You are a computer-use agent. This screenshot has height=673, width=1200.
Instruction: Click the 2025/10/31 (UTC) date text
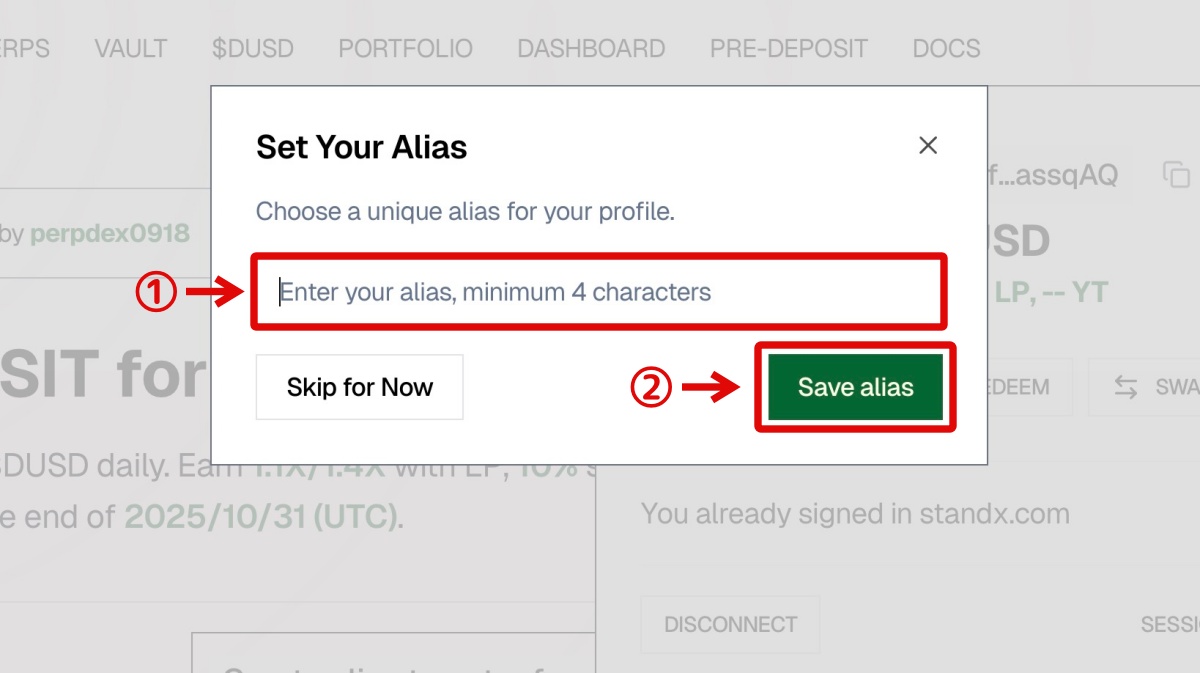[x=260, y=517]
